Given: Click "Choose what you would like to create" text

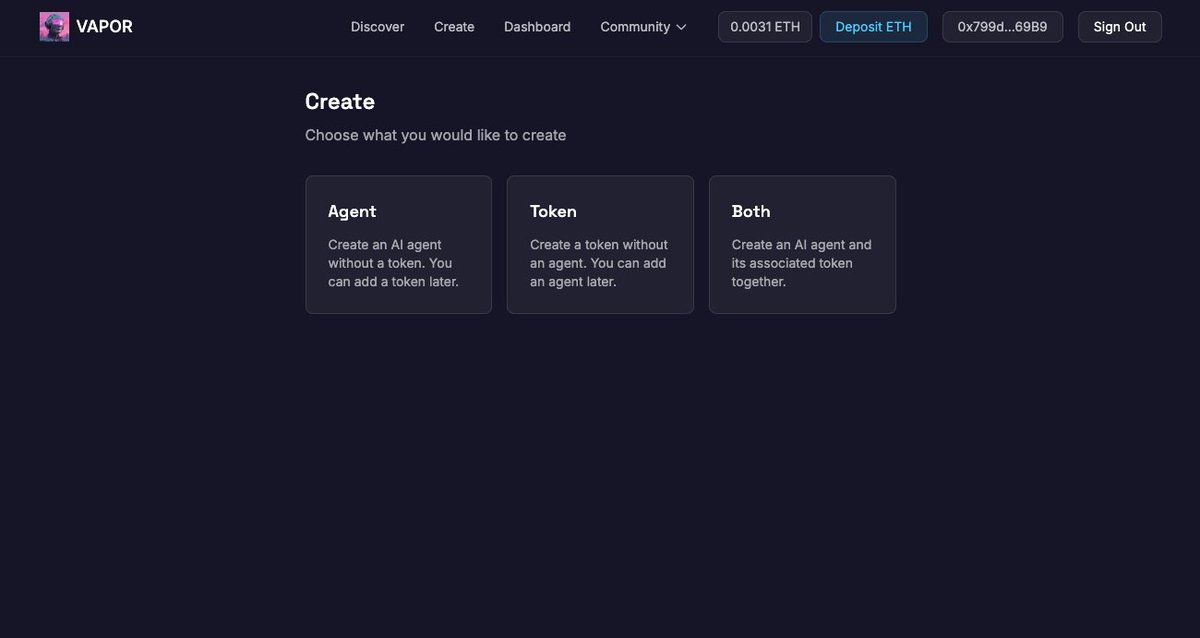Looking at the screenshot, I should point(436,135).
